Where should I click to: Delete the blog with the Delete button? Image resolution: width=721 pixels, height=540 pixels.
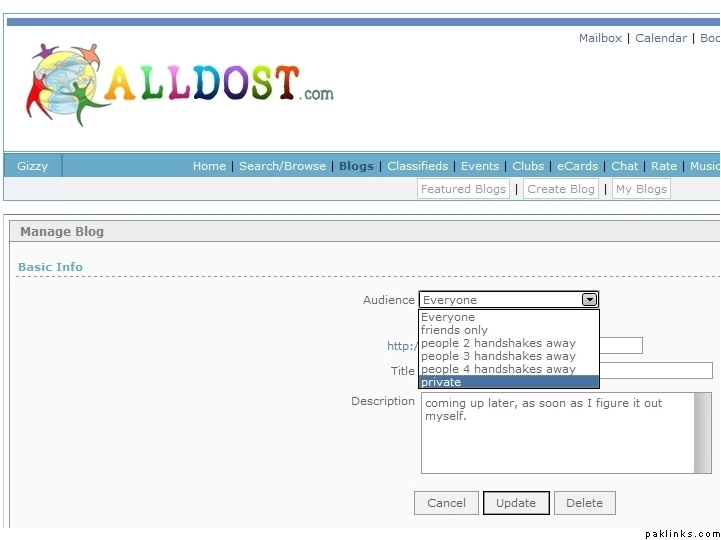[x=584, y=503]
